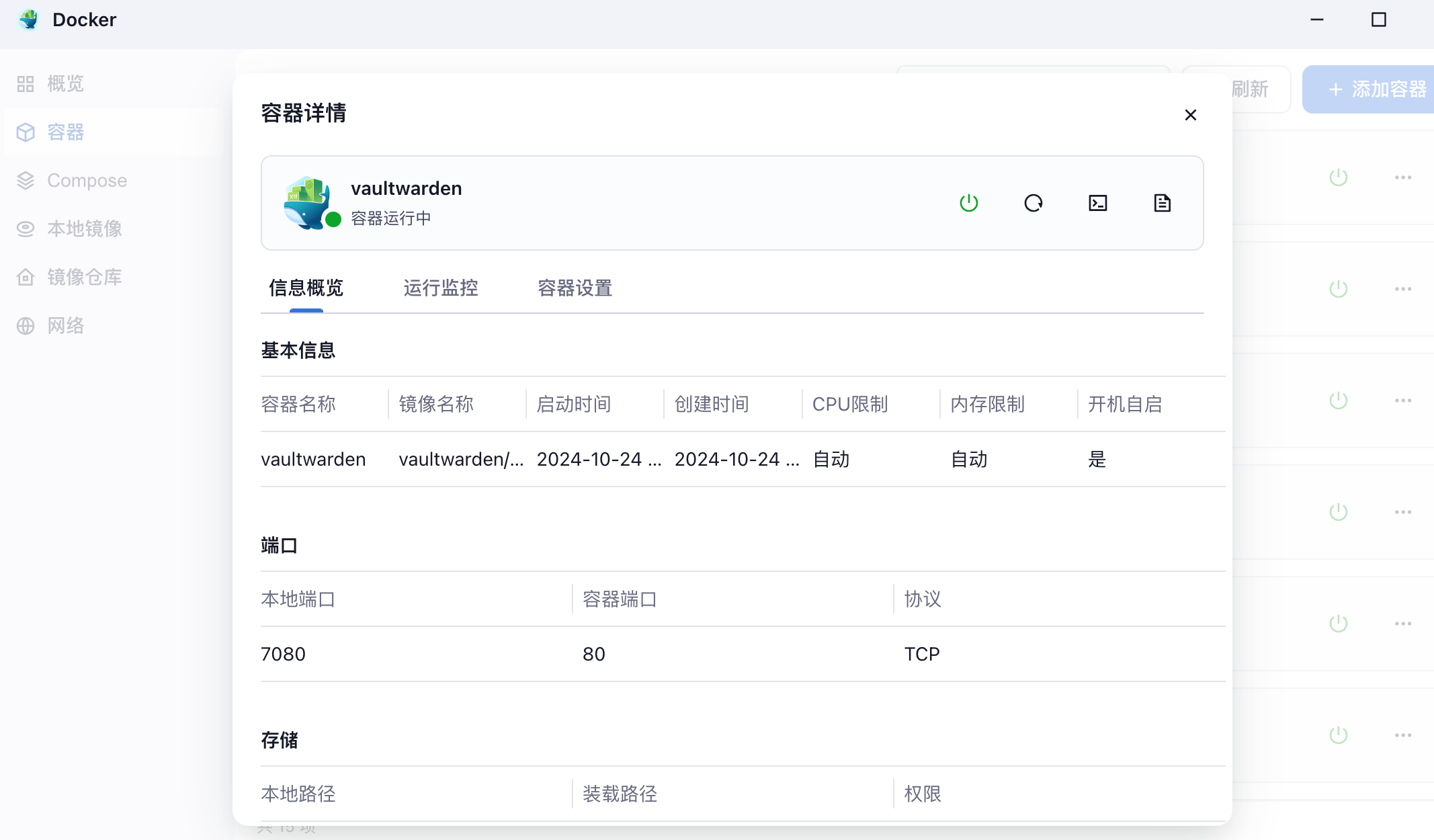Click the 容器运行中 status text
Viewport: 1434px width, 840px height.
click(391, 218)
